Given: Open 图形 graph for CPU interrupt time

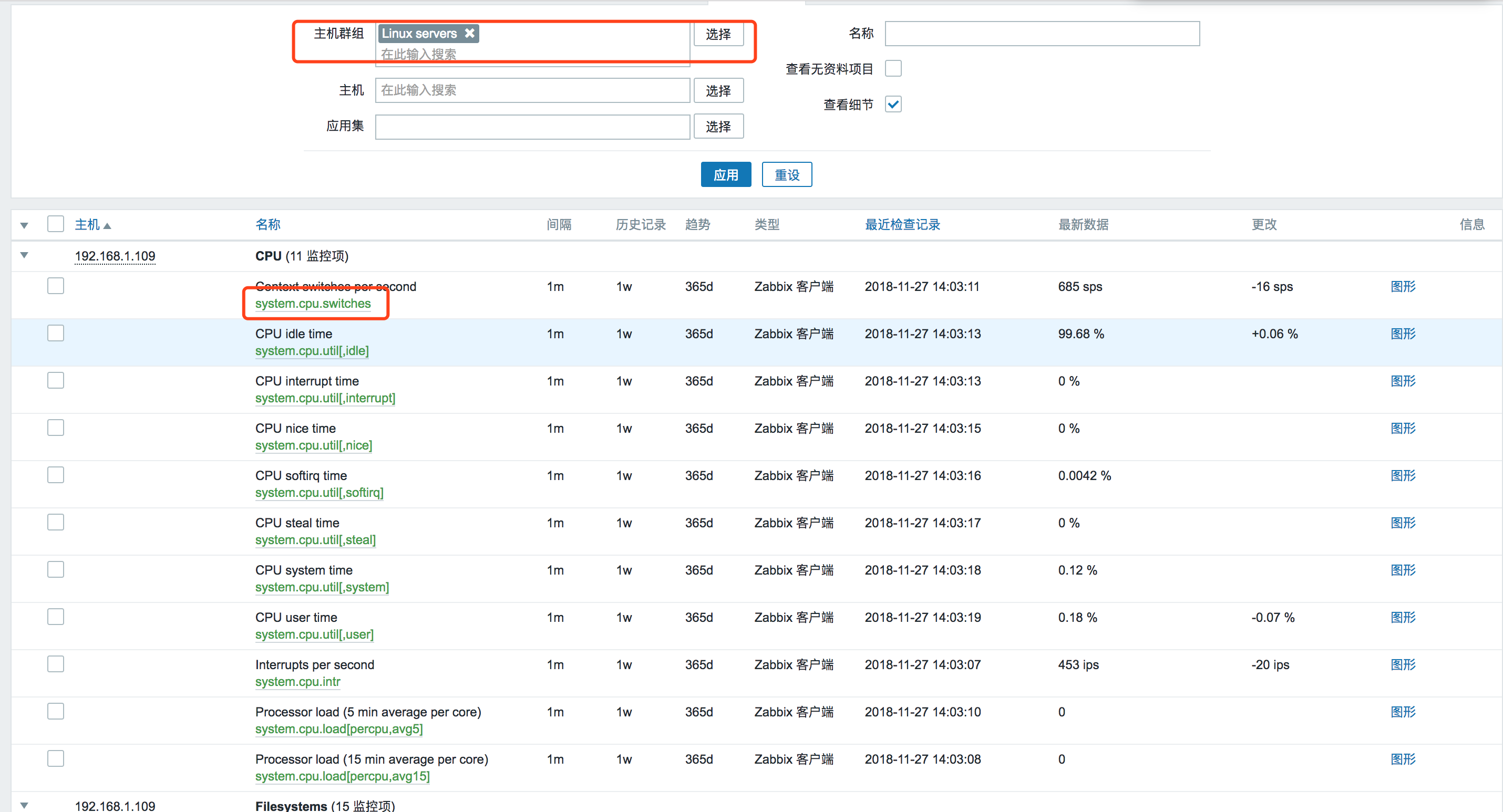Looking at the screenshot, I should [x=1403, y=381].
